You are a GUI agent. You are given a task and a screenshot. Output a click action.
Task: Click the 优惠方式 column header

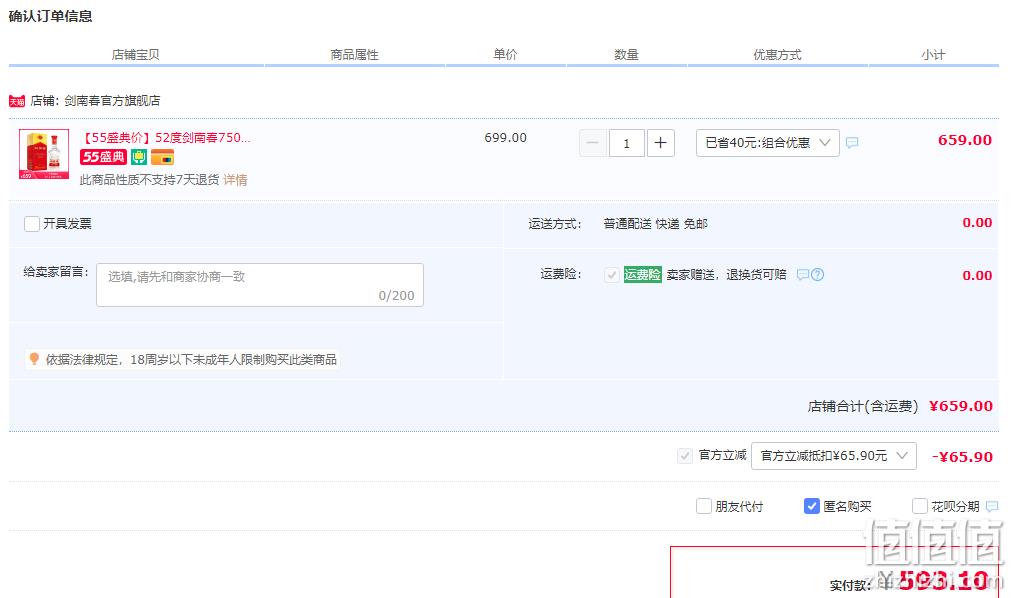pos(777,55)
